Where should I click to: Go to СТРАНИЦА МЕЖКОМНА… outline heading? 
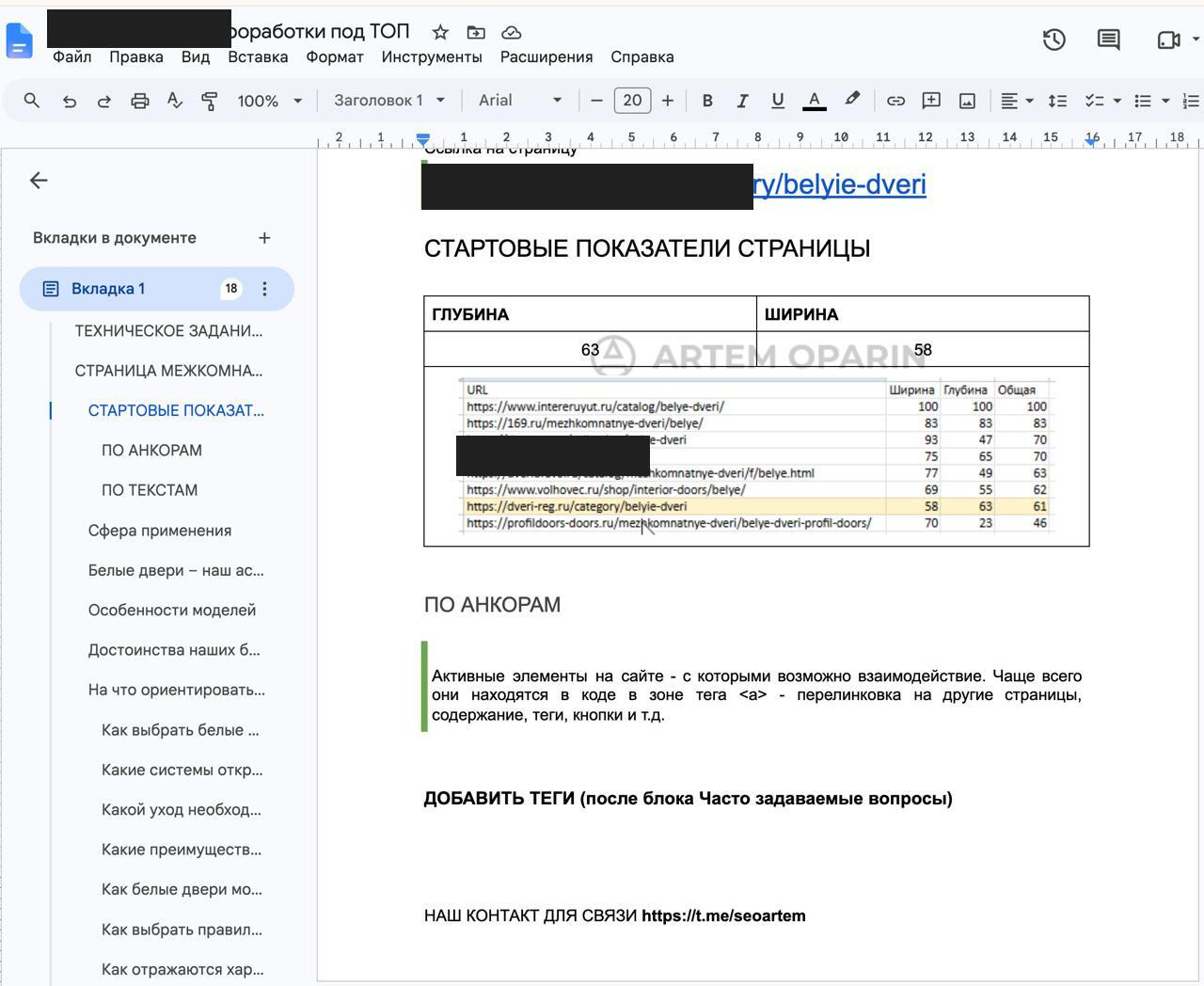pos(168,371)
